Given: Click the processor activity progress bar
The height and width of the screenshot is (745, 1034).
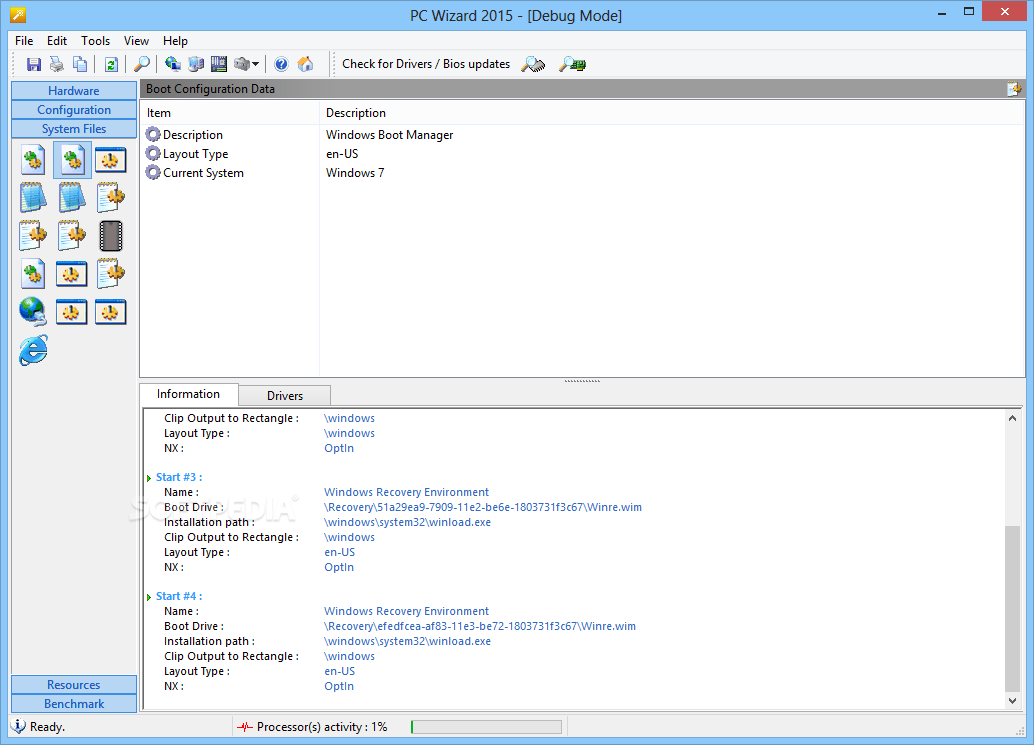Looking at the screenshot, I should pos(486,727).
